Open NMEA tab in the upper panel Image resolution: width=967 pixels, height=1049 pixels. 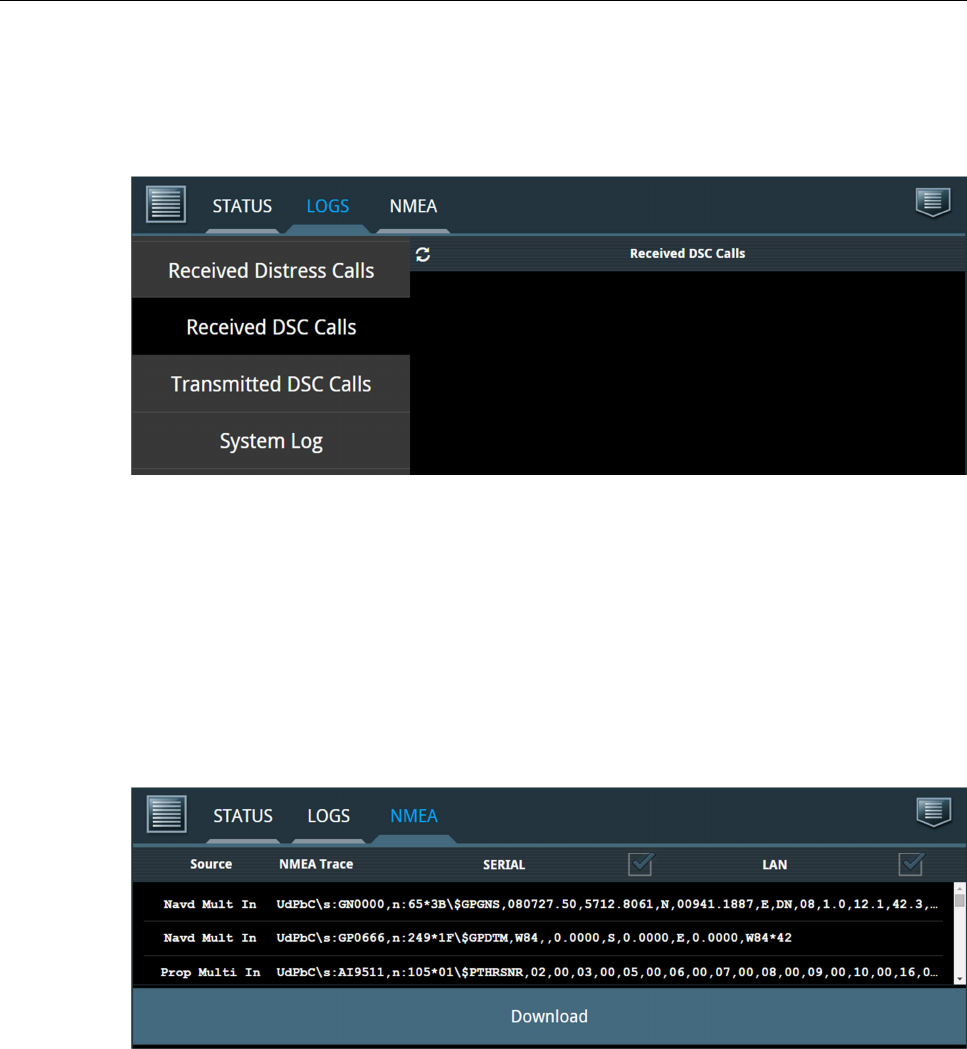[414, 206]
